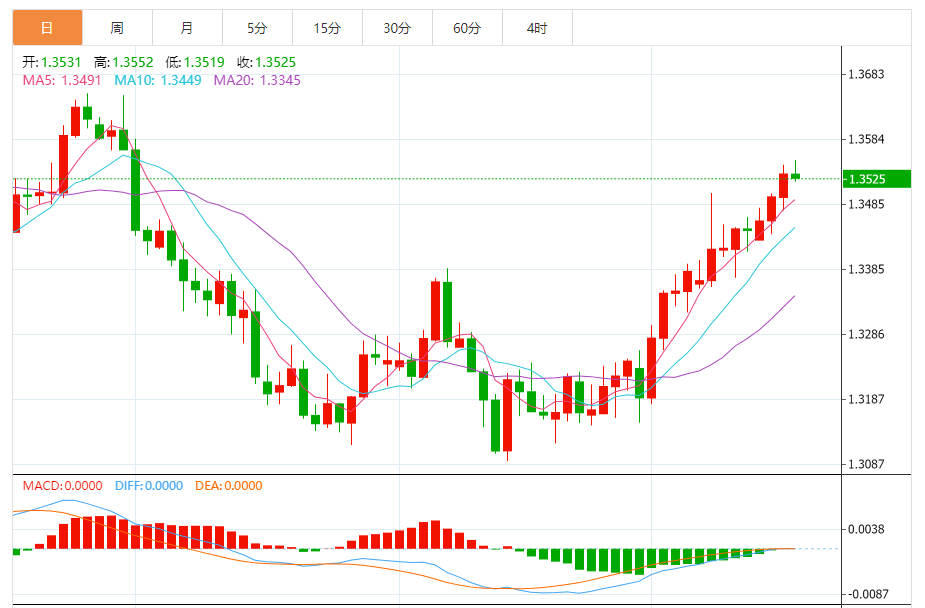Click the 1.3683 price axis label
Screen dimensions: 925x608
point(866,74)
